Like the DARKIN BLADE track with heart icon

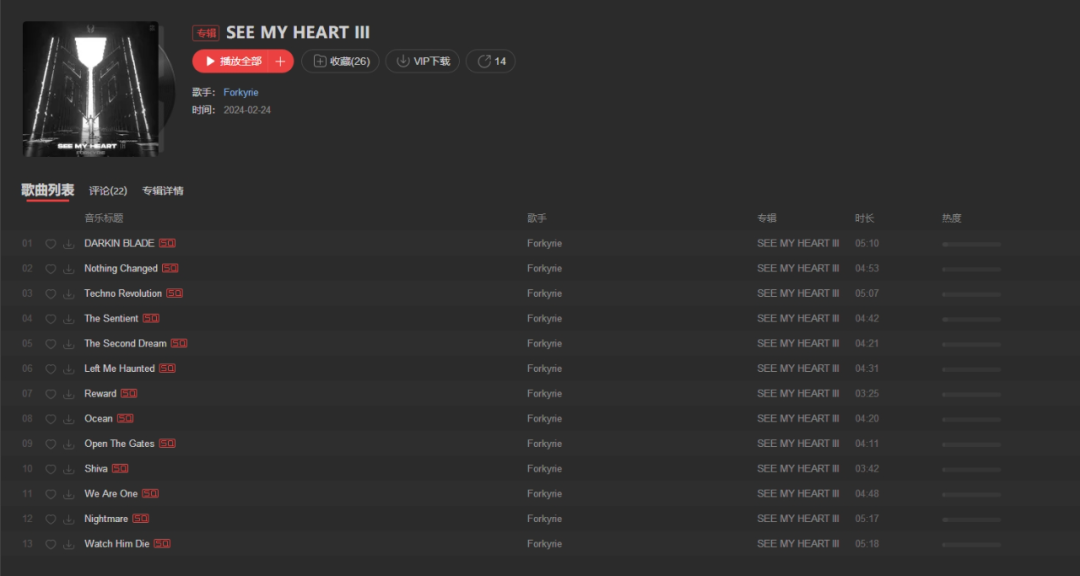coord(50,244)
